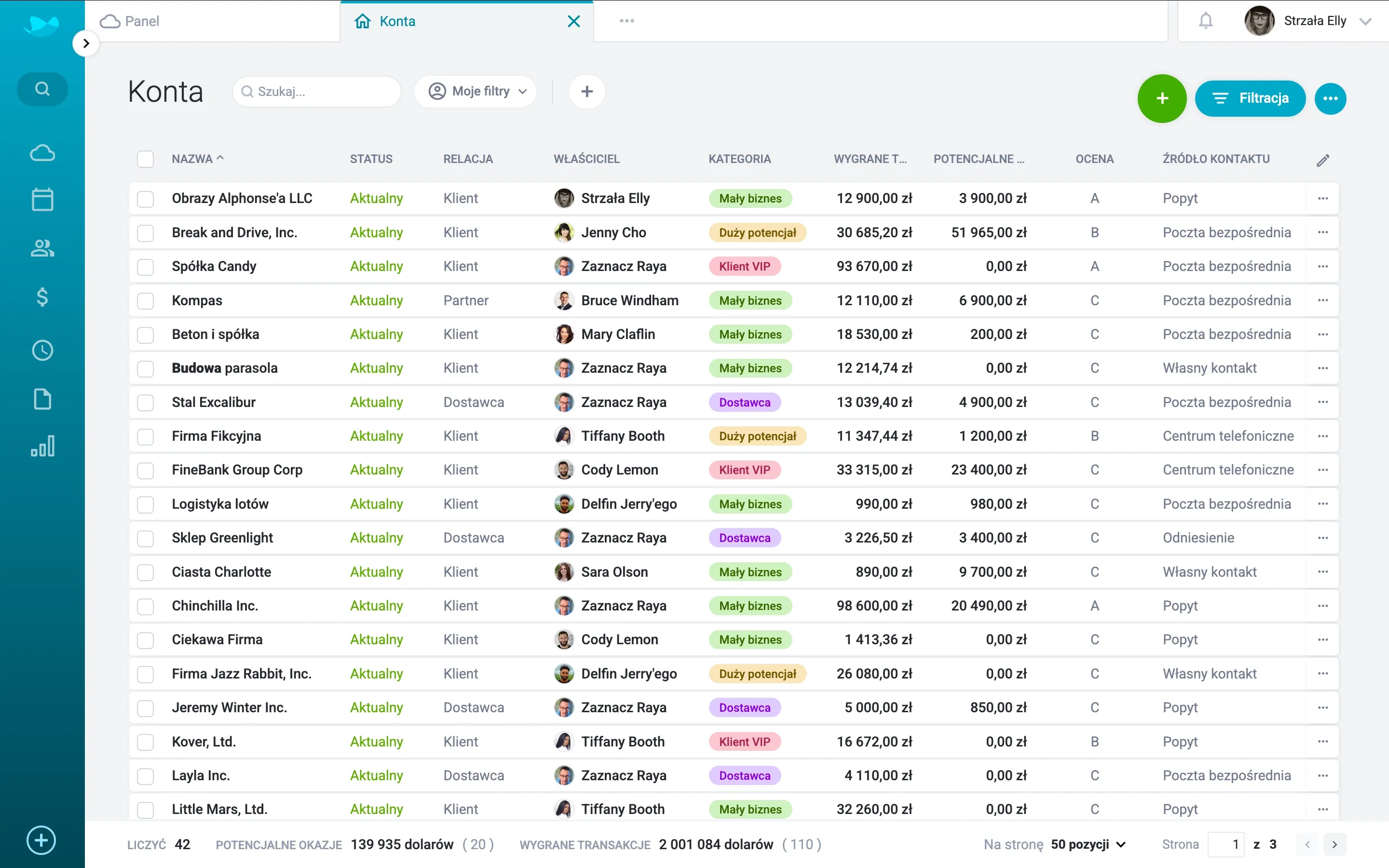Switch to the Panel tab
Screen dimensions: 1389x868
142,21
